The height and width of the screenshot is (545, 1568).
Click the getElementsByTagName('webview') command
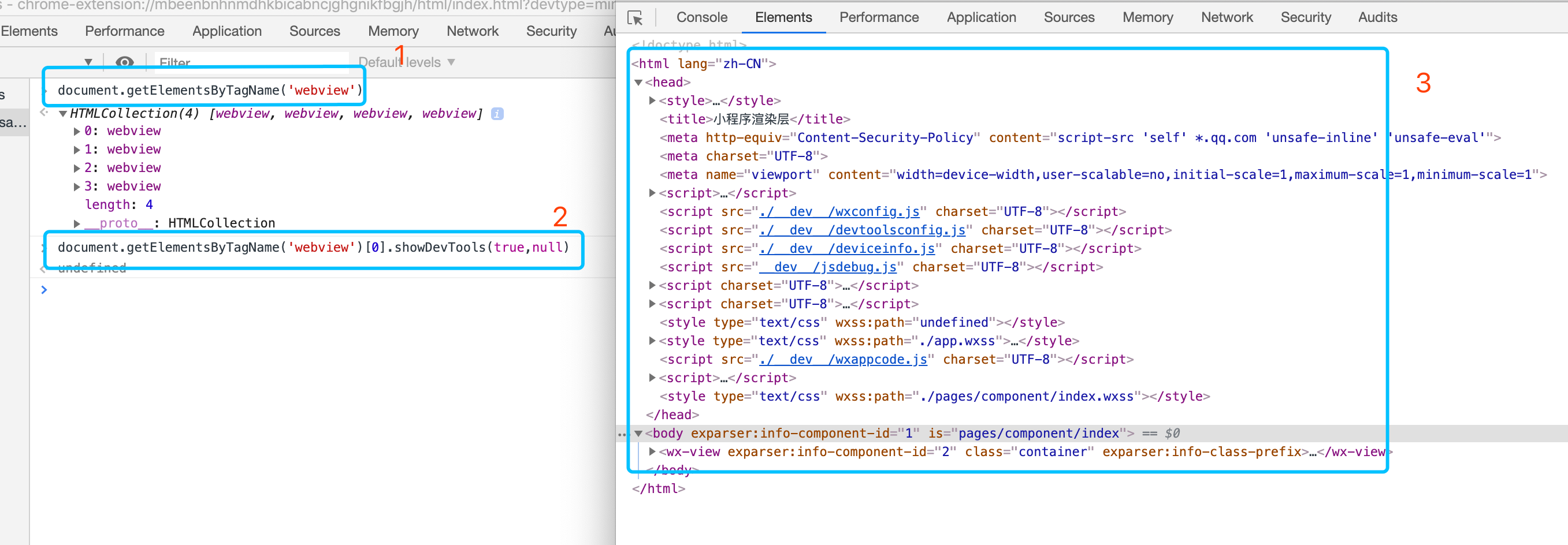coord(210,91)
